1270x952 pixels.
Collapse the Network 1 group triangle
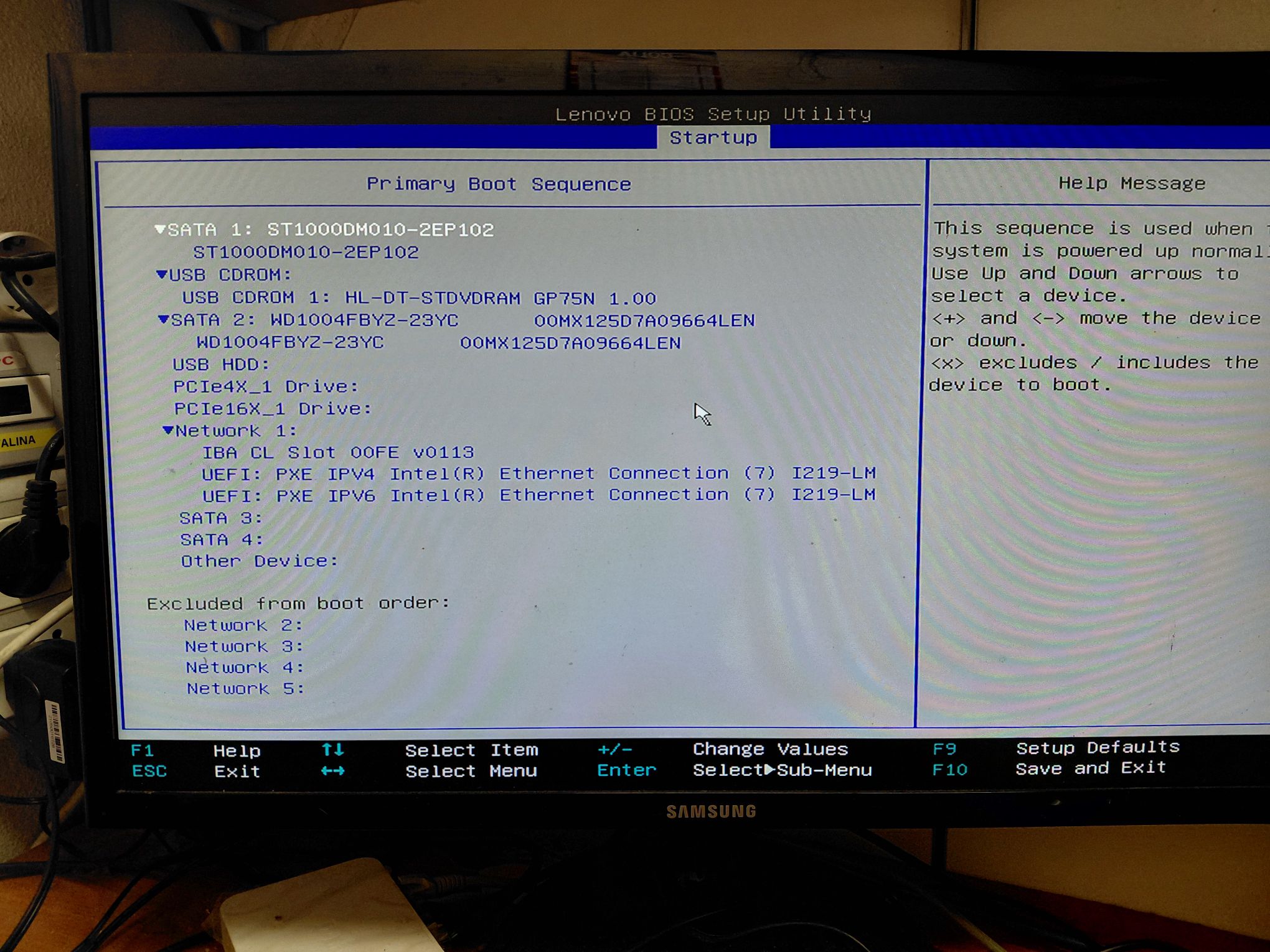click(168, 430)
